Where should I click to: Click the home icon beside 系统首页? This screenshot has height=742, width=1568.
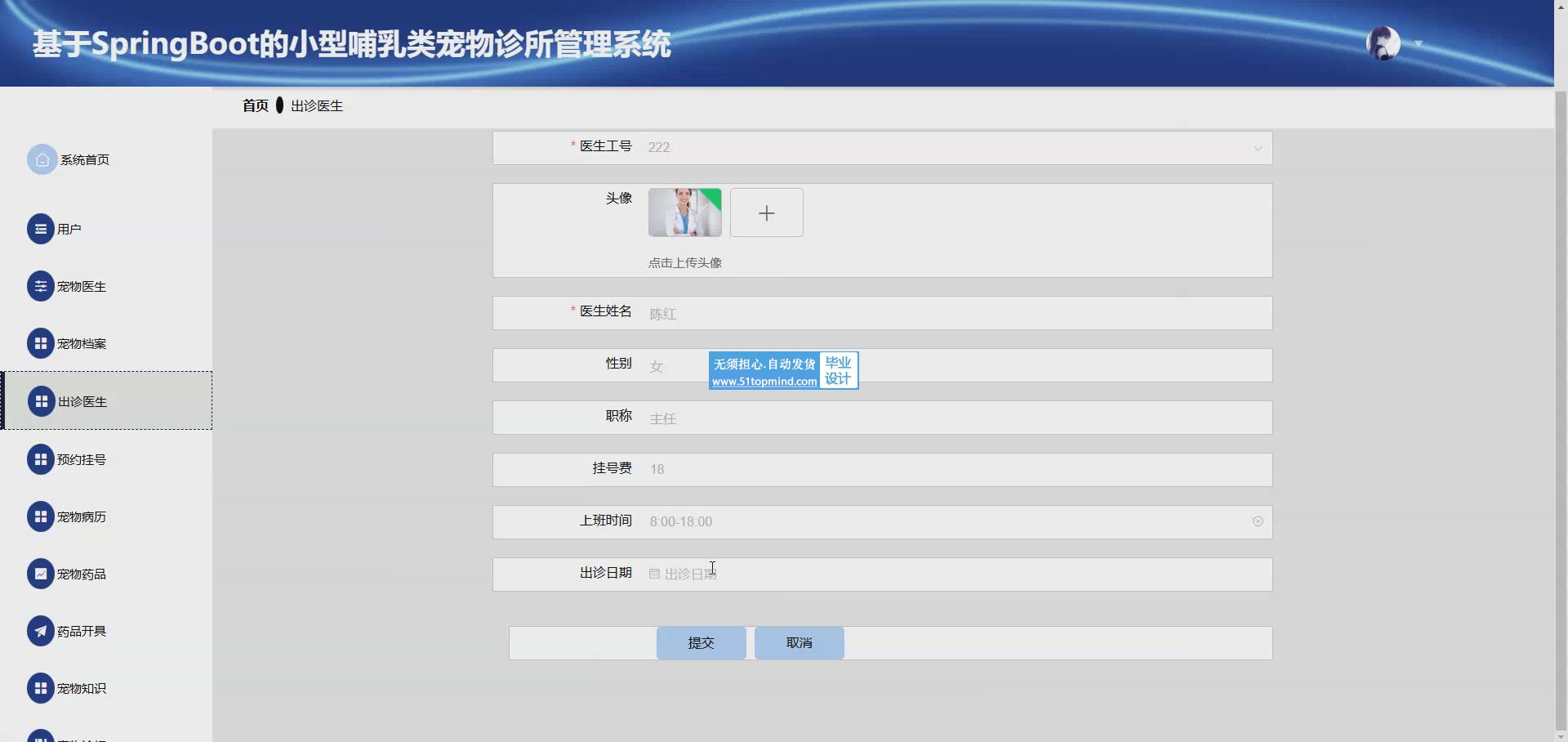[x=42, y=159]
